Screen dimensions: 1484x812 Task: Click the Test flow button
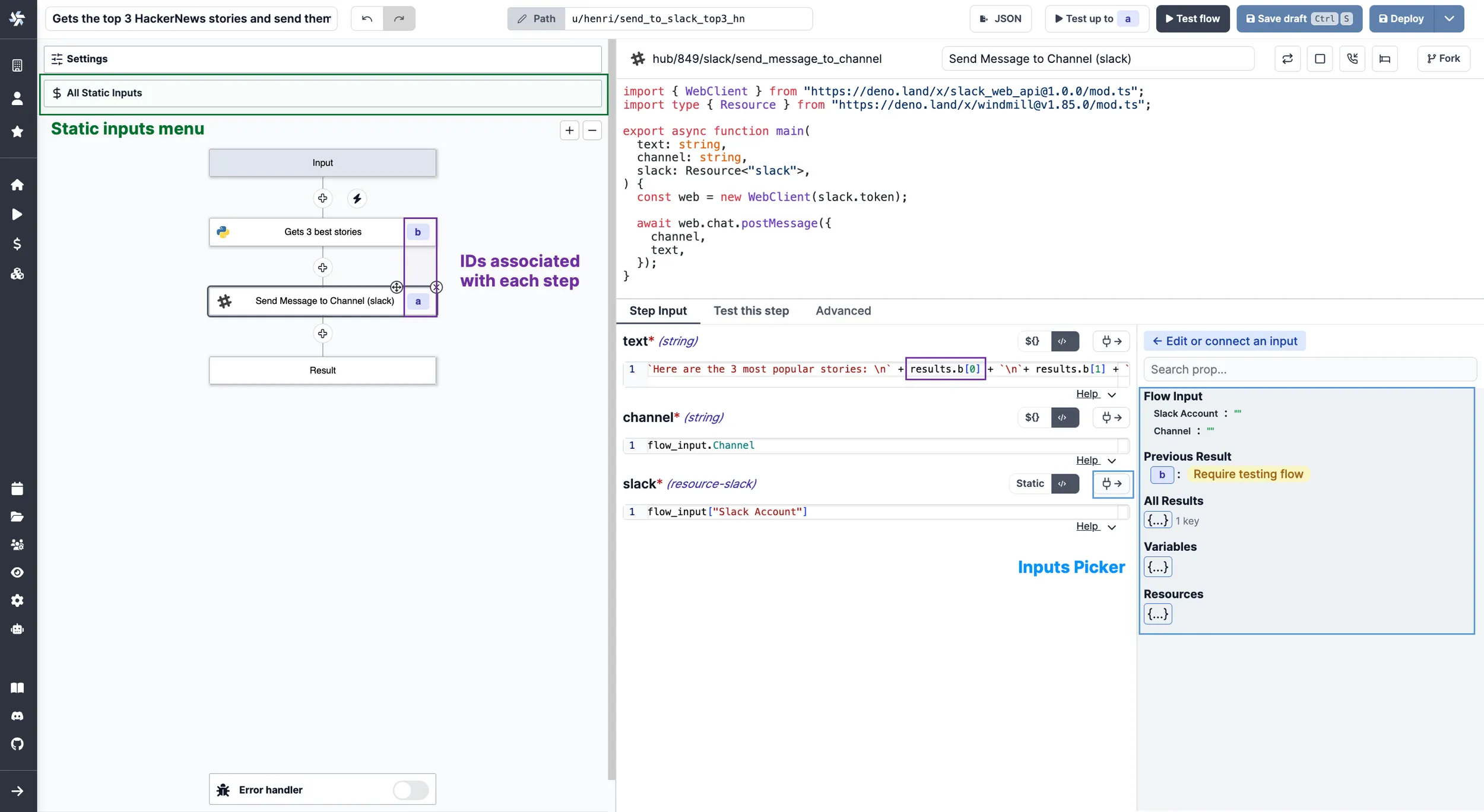click(x=1192, y=18)
